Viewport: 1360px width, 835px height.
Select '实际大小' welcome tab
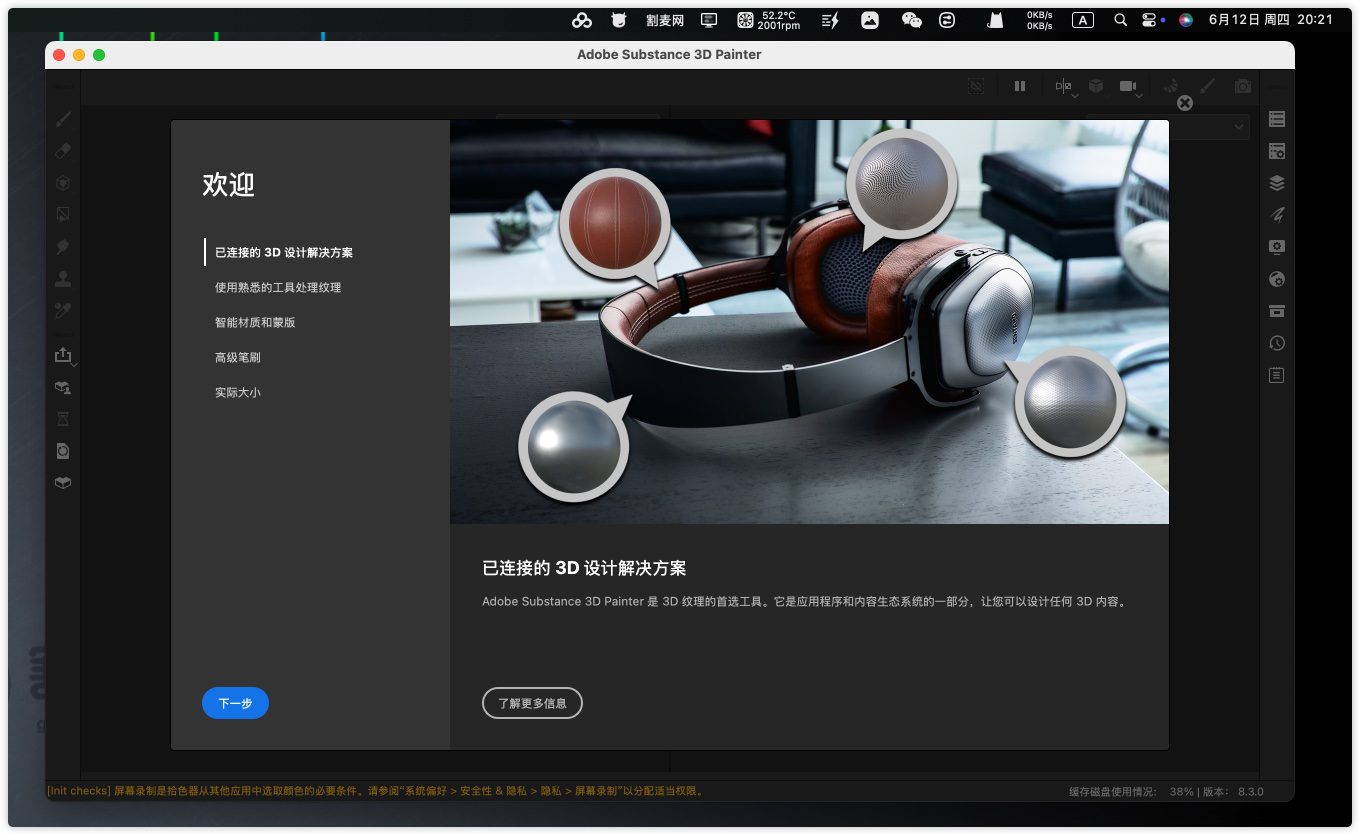[x=238, y=392]
